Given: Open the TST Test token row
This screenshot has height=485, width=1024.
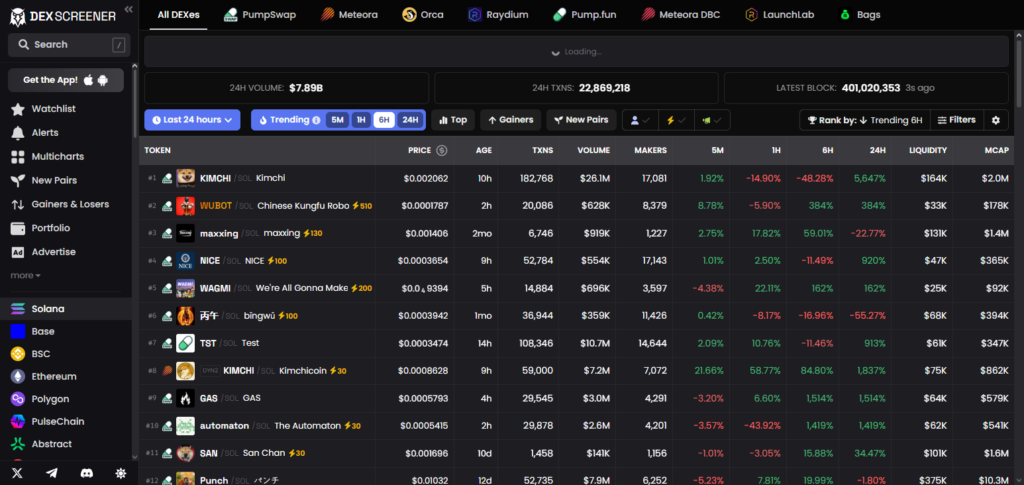Looking at the screenshot, I should pos(579,343).
